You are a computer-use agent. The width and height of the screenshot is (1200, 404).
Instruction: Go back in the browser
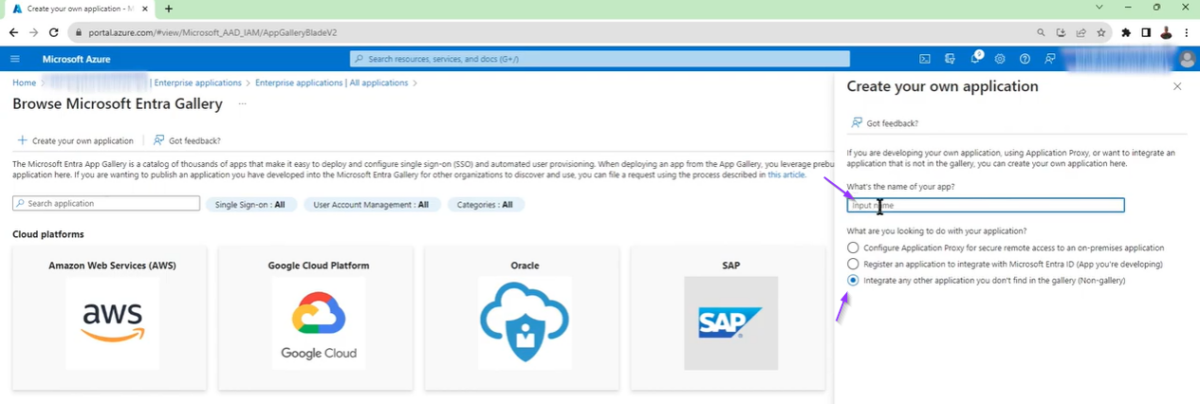pyautogui.click(x=13, y=32)
